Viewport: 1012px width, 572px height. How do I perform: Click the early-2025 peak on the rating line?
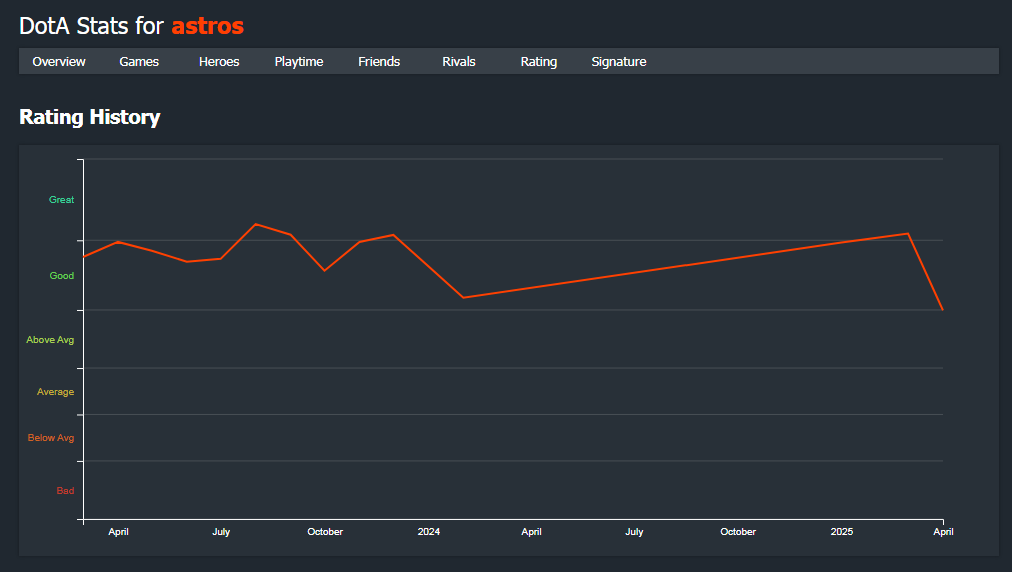pyautogui.click(x=908, y=234)
